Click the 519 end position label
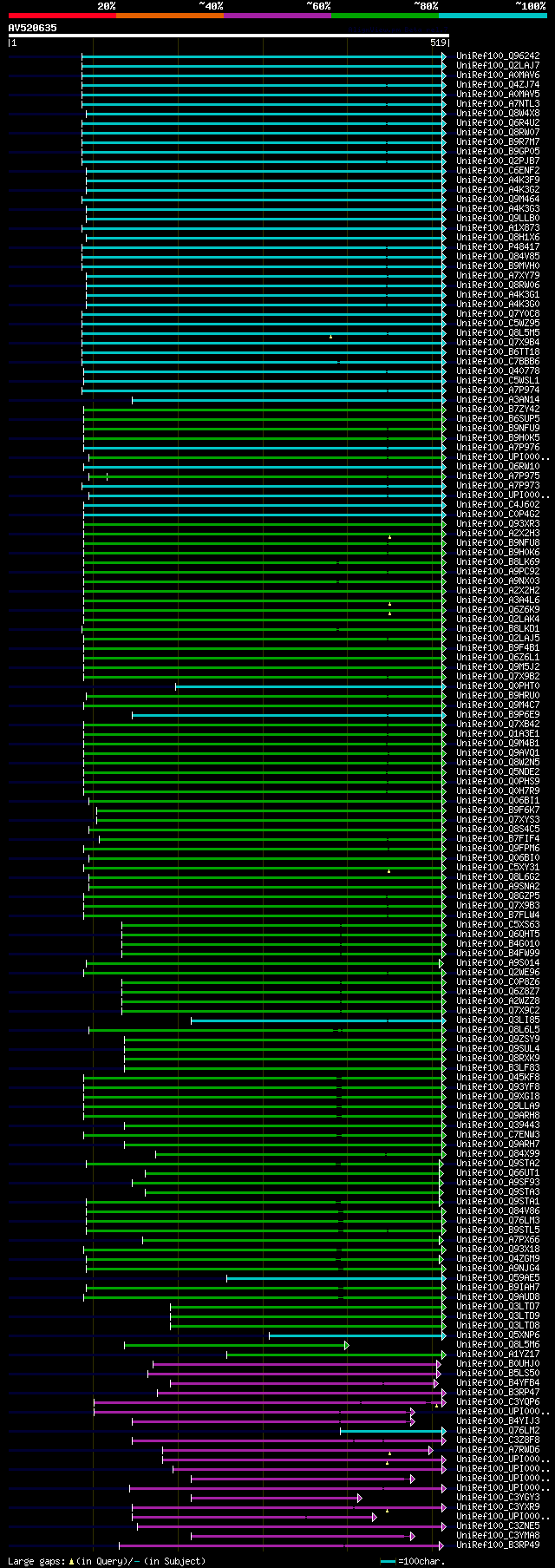 pyautogui.click(x=438, y=43)
